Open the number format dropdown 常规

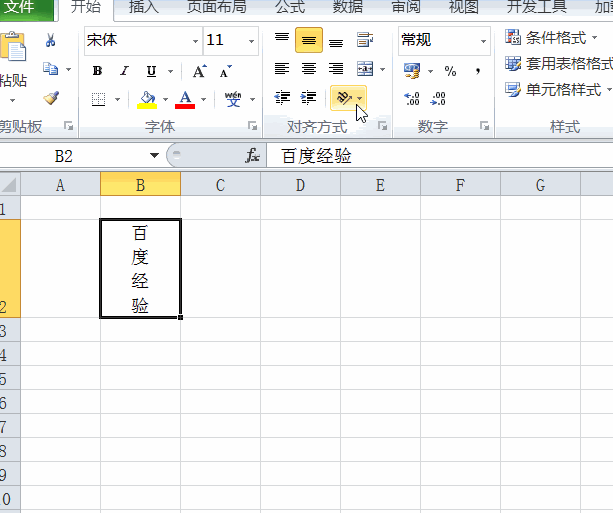point(483,41)
